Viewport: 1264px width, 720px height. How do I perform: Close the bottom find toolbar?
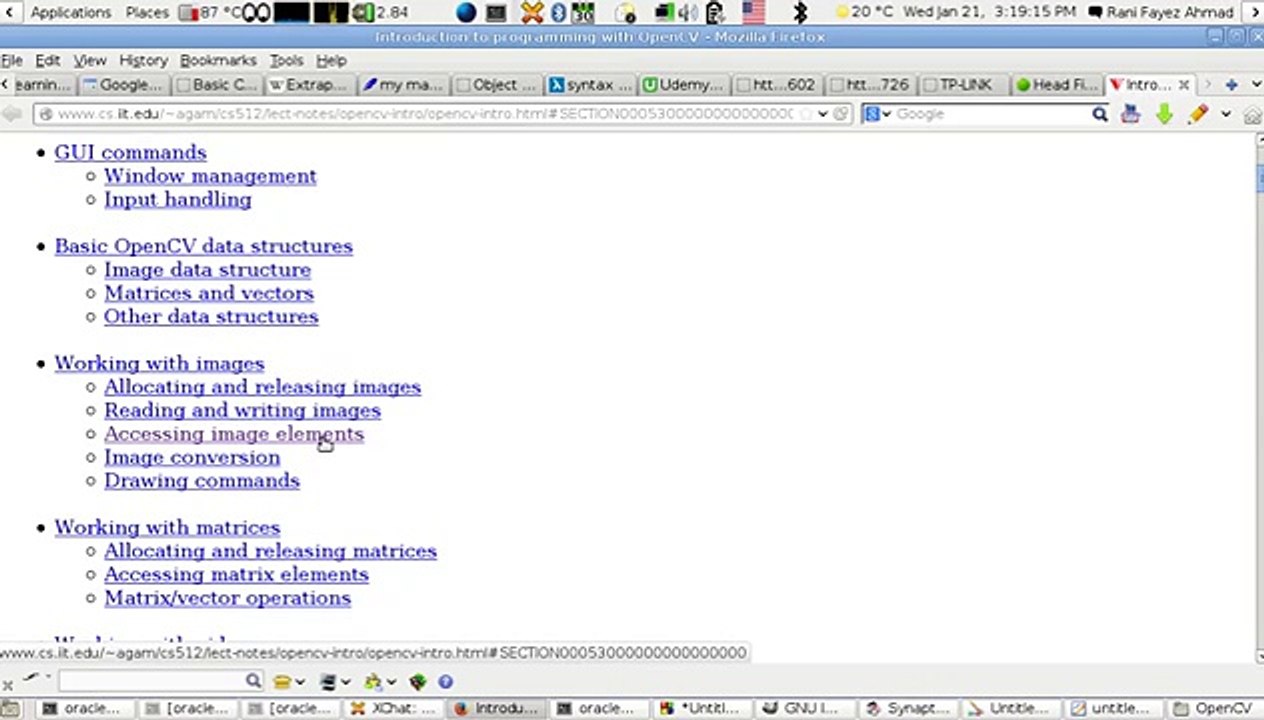point(7,685)
